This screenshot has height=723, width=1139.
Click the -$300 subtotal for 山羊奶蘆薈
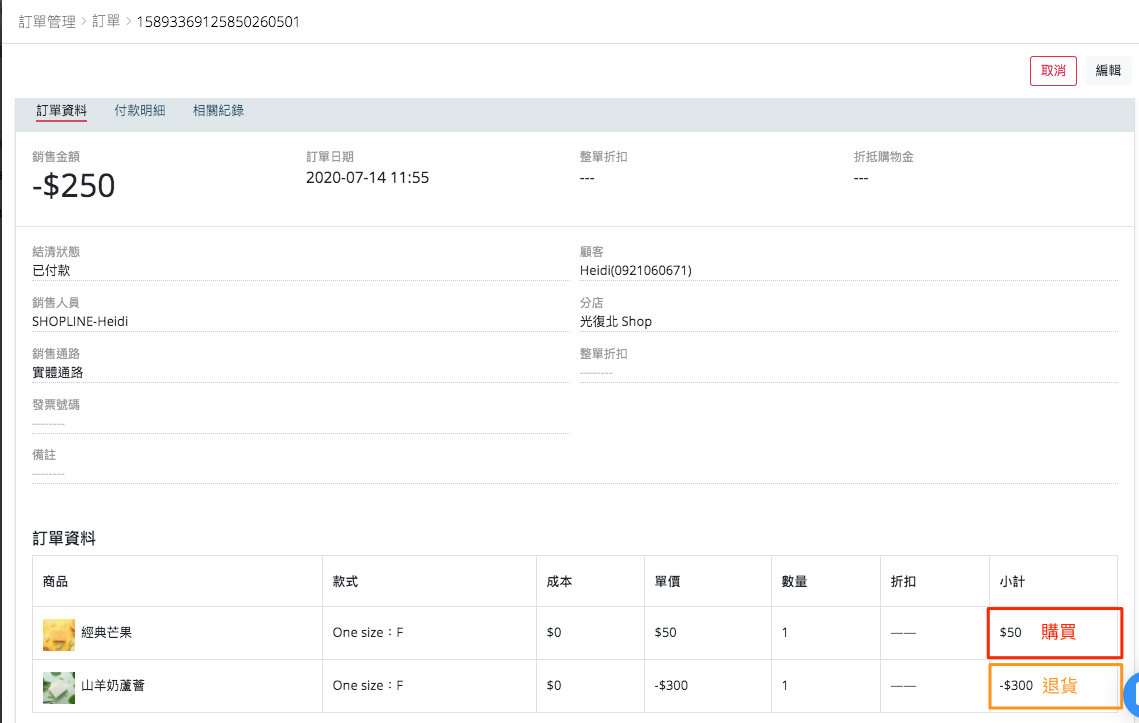coord(1016,685)
